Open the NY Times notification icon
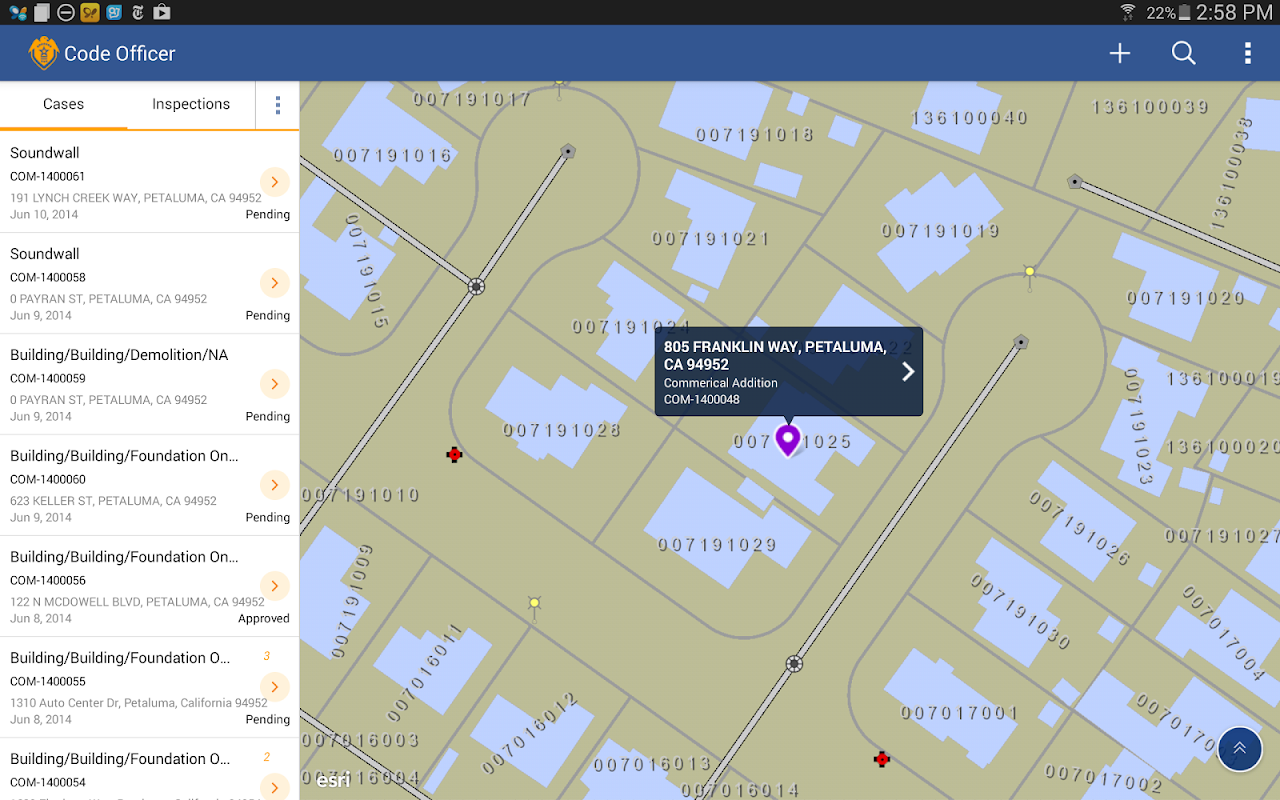 [x=138, y=12]
